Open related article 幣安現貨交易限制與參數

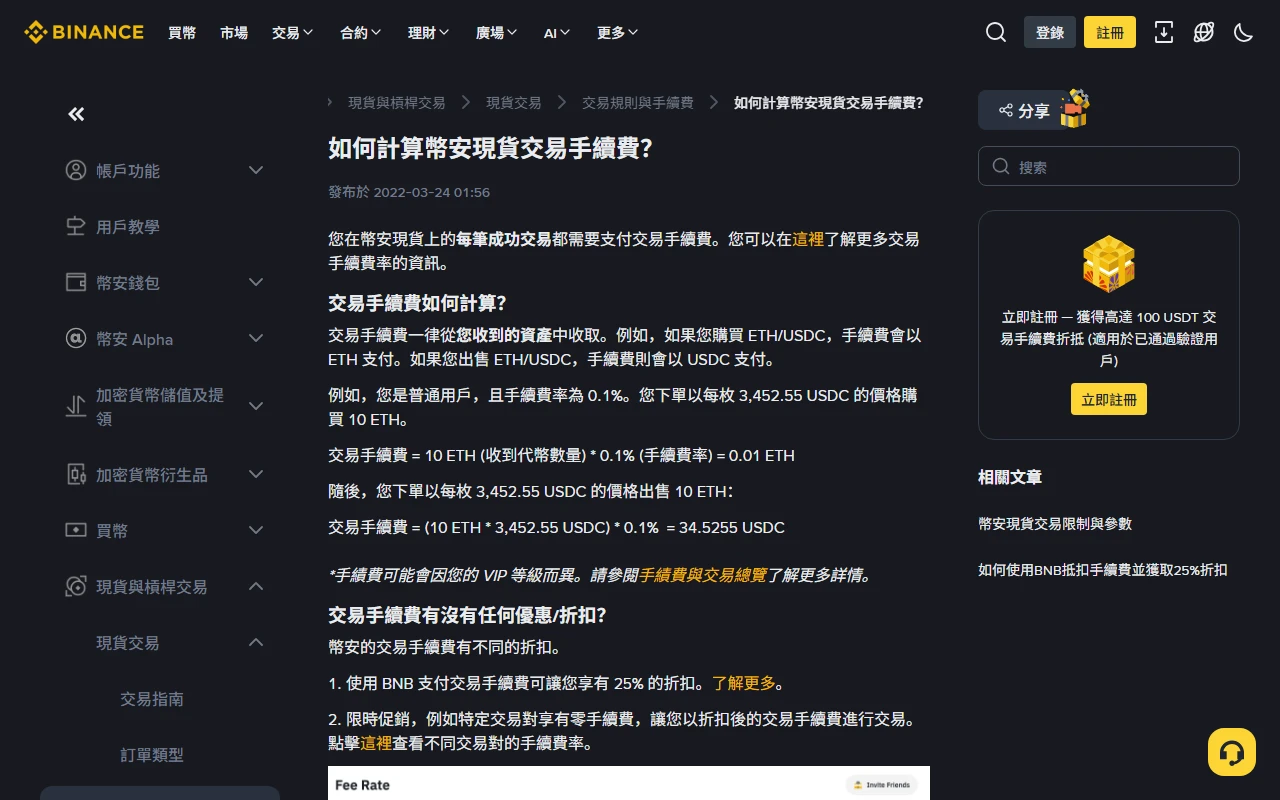point(1055,523)
